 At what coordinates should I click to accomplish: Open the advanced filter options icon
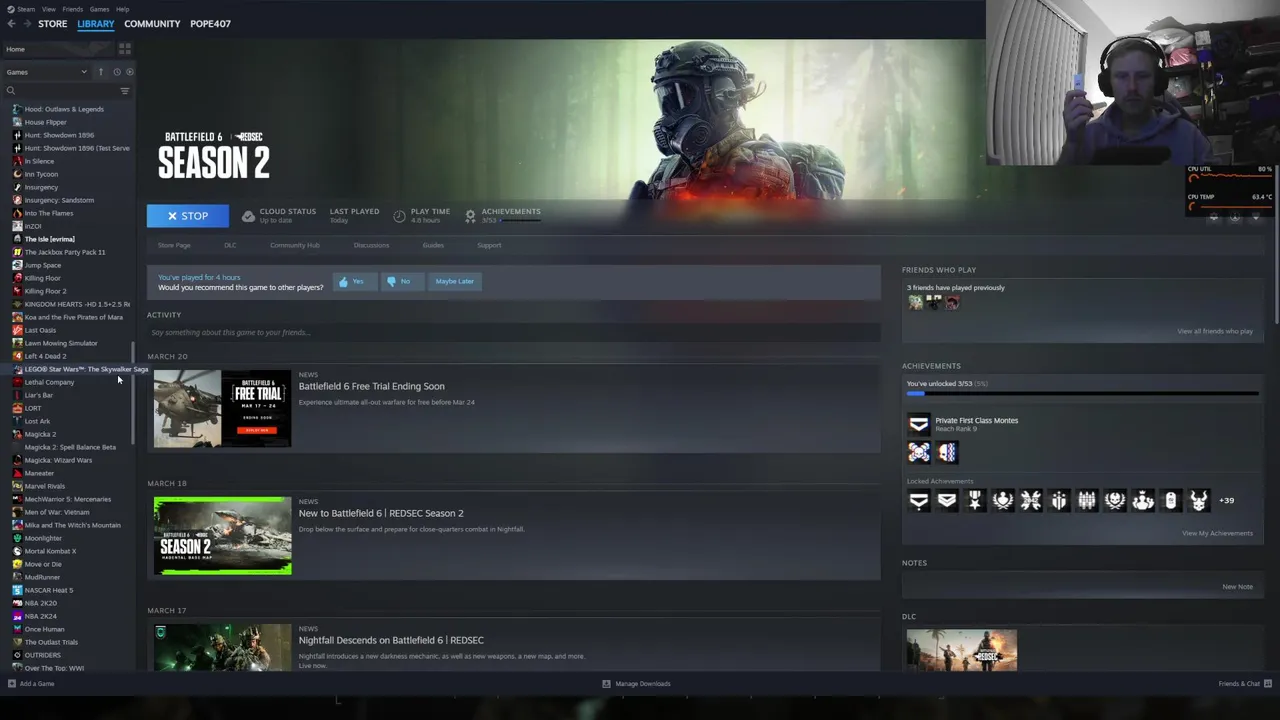[125, 91]
